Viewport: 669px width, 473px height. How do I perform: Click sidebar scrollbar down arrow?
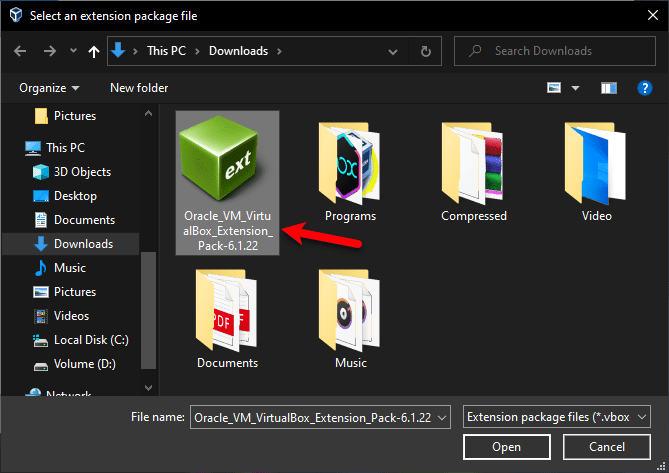pos(148,388)
